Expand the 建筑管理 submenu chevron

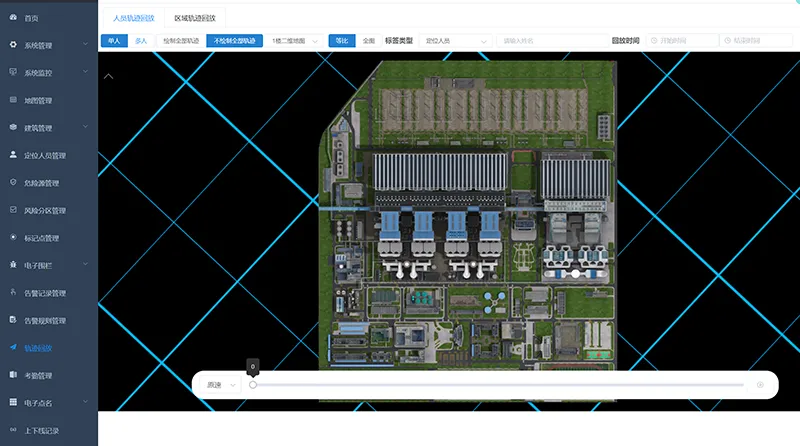click(85, 127)
